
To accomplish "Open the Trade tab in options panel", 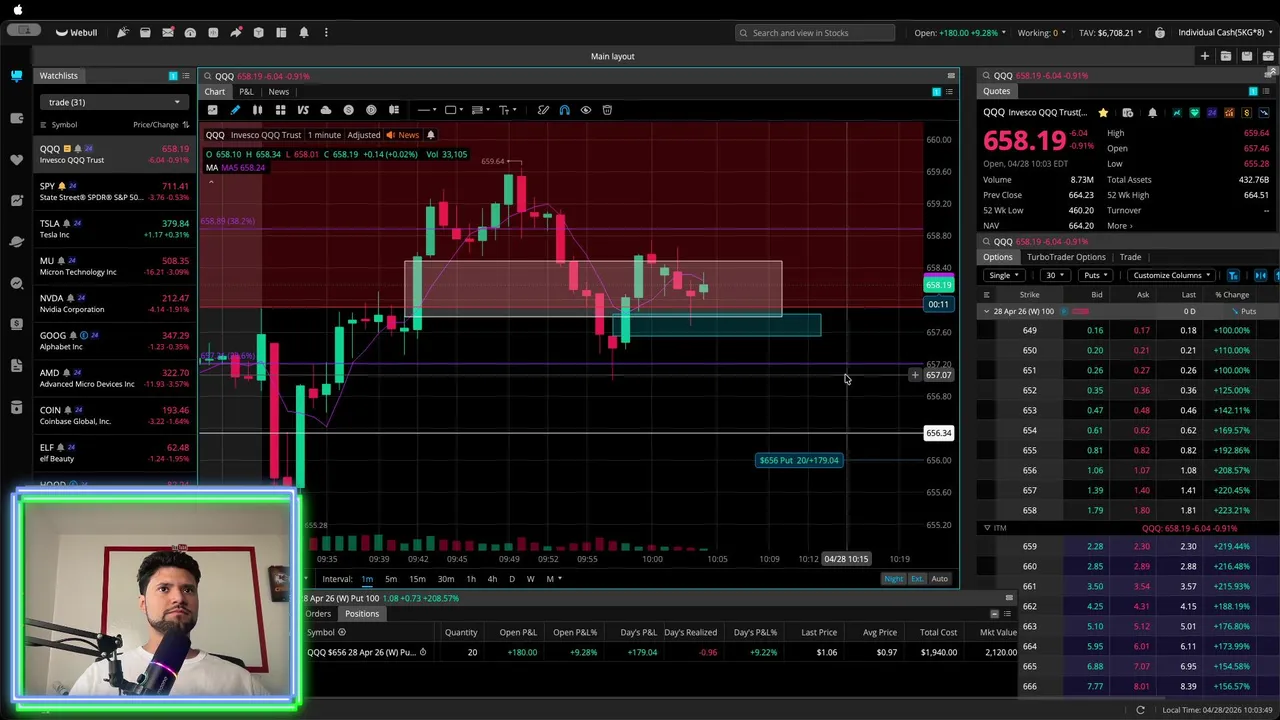I will 1130,257.
